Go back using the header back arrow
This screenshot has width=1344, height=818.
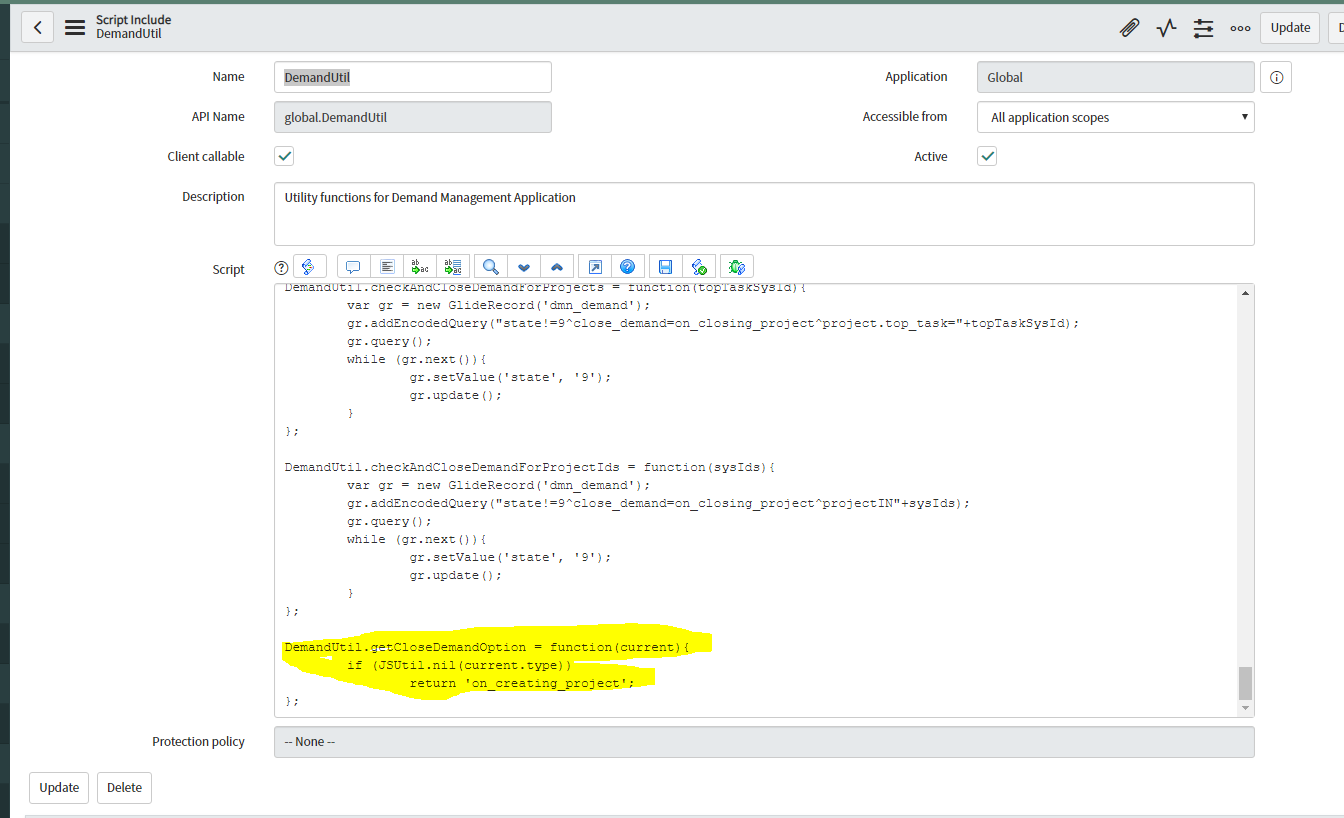pyautogui.click(x=38, y=27)
